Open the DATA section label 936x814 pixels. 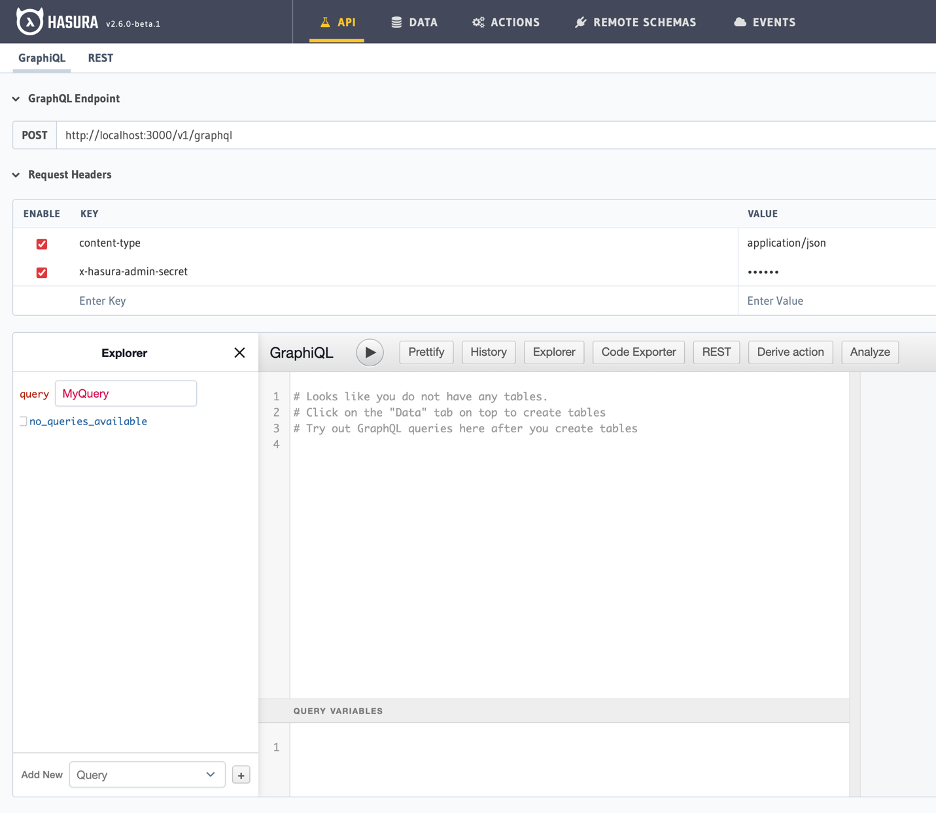tap(423, 22)
